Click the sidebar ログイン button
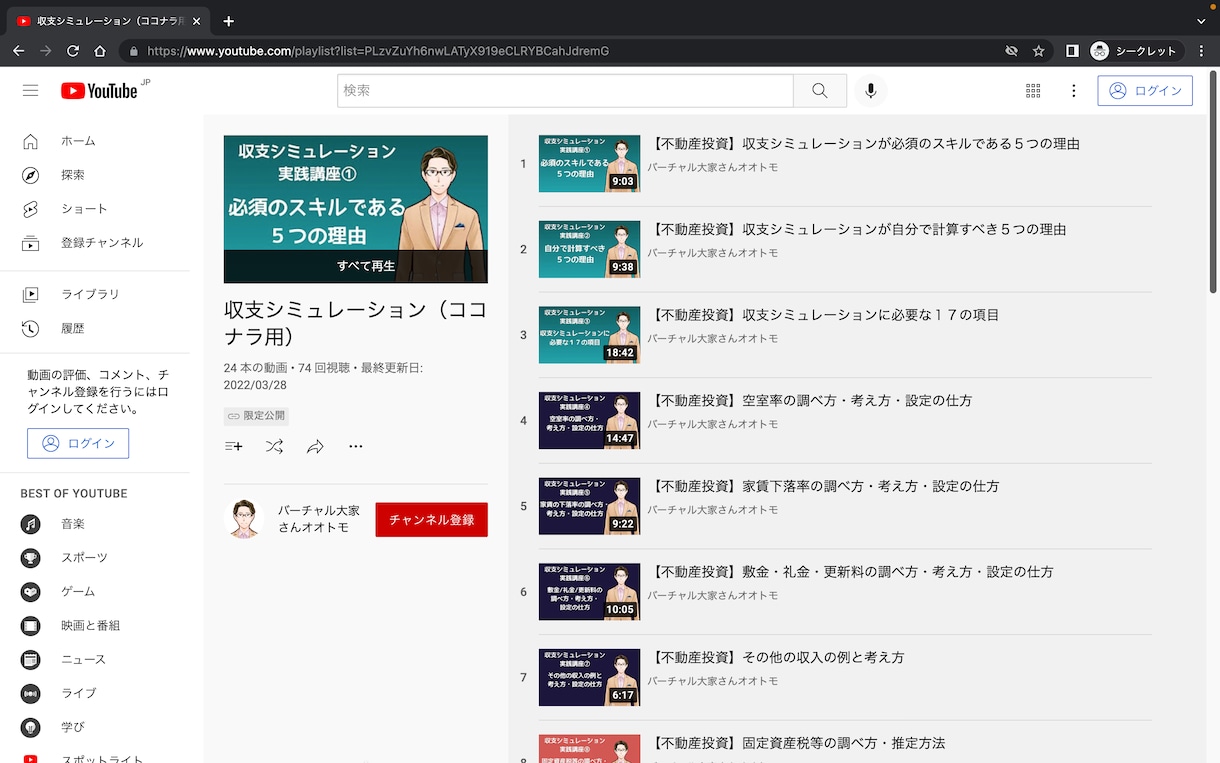The width and height of the screenshot is (1220, 763). (x=78, y=443)
